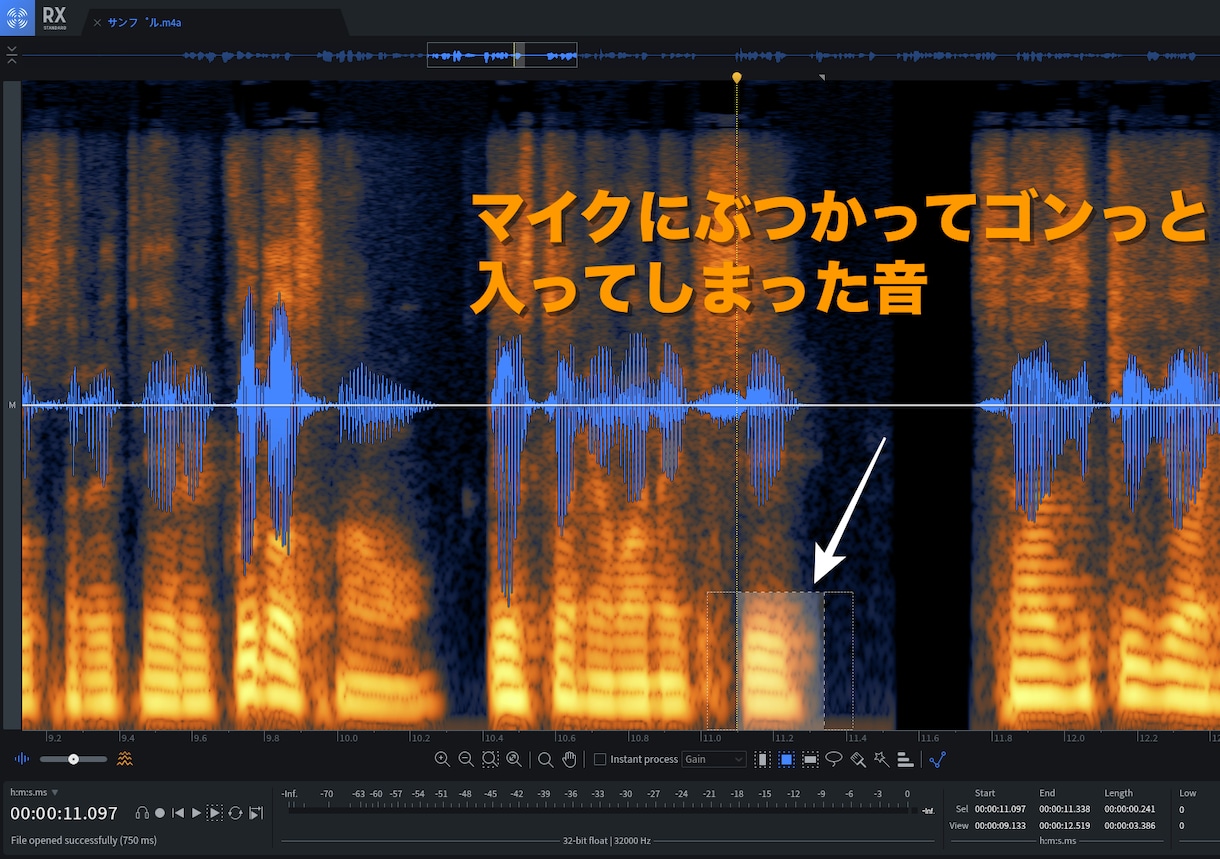Click the current time 00:00:11.097 display
This screenshot has height=859, width=1220.
64,814
